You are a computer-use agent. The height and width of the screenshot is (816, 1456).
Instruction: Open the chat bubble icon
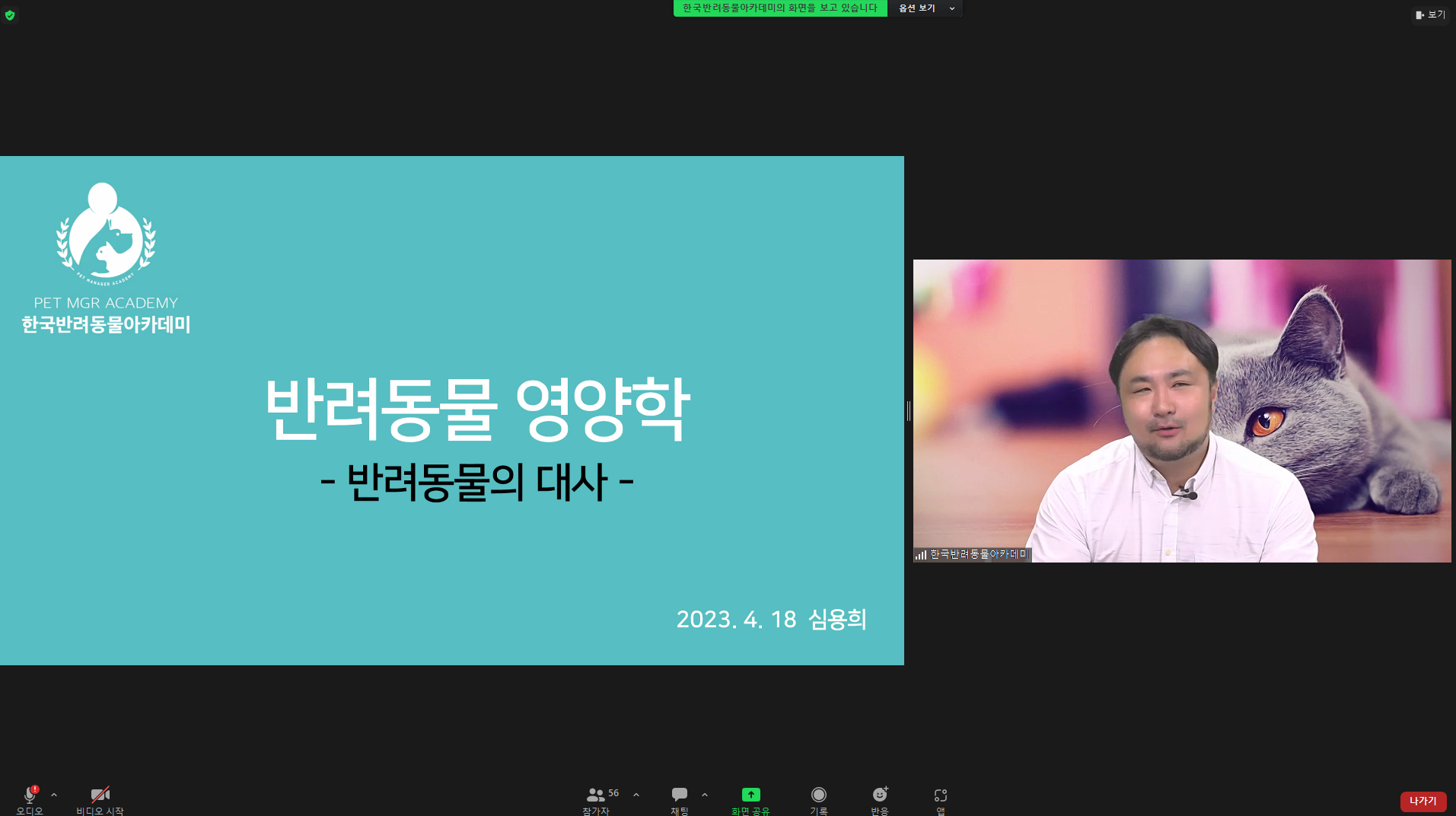point(680,795)
